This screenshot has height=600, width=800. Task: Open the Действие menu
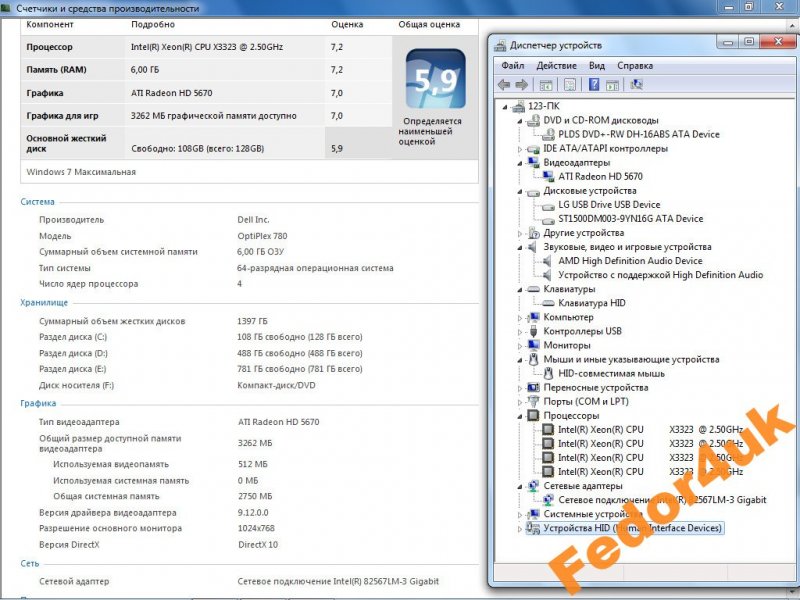pos(556,66)
